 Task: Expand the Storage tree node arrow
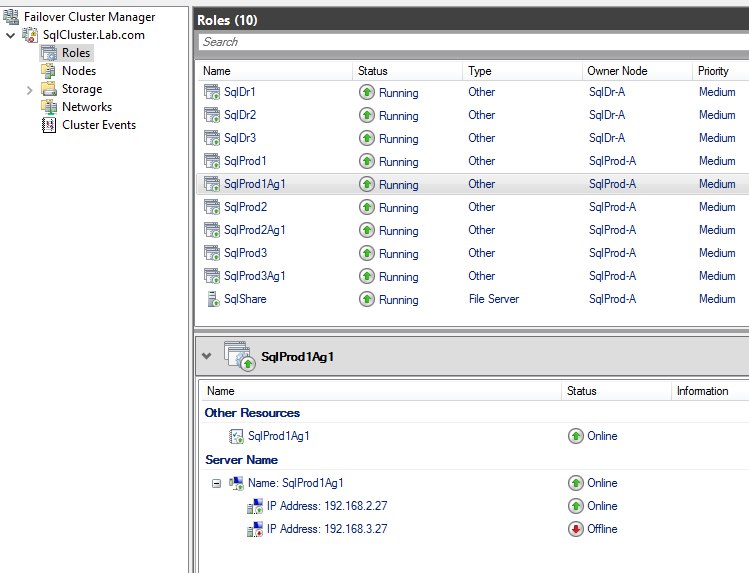30,90
